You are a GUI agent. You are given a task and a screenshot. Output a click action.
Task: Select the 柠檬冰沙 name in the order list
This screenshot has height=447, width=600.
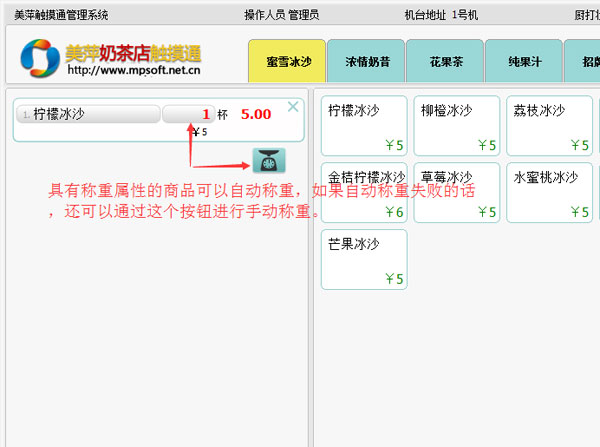[88, 114]
